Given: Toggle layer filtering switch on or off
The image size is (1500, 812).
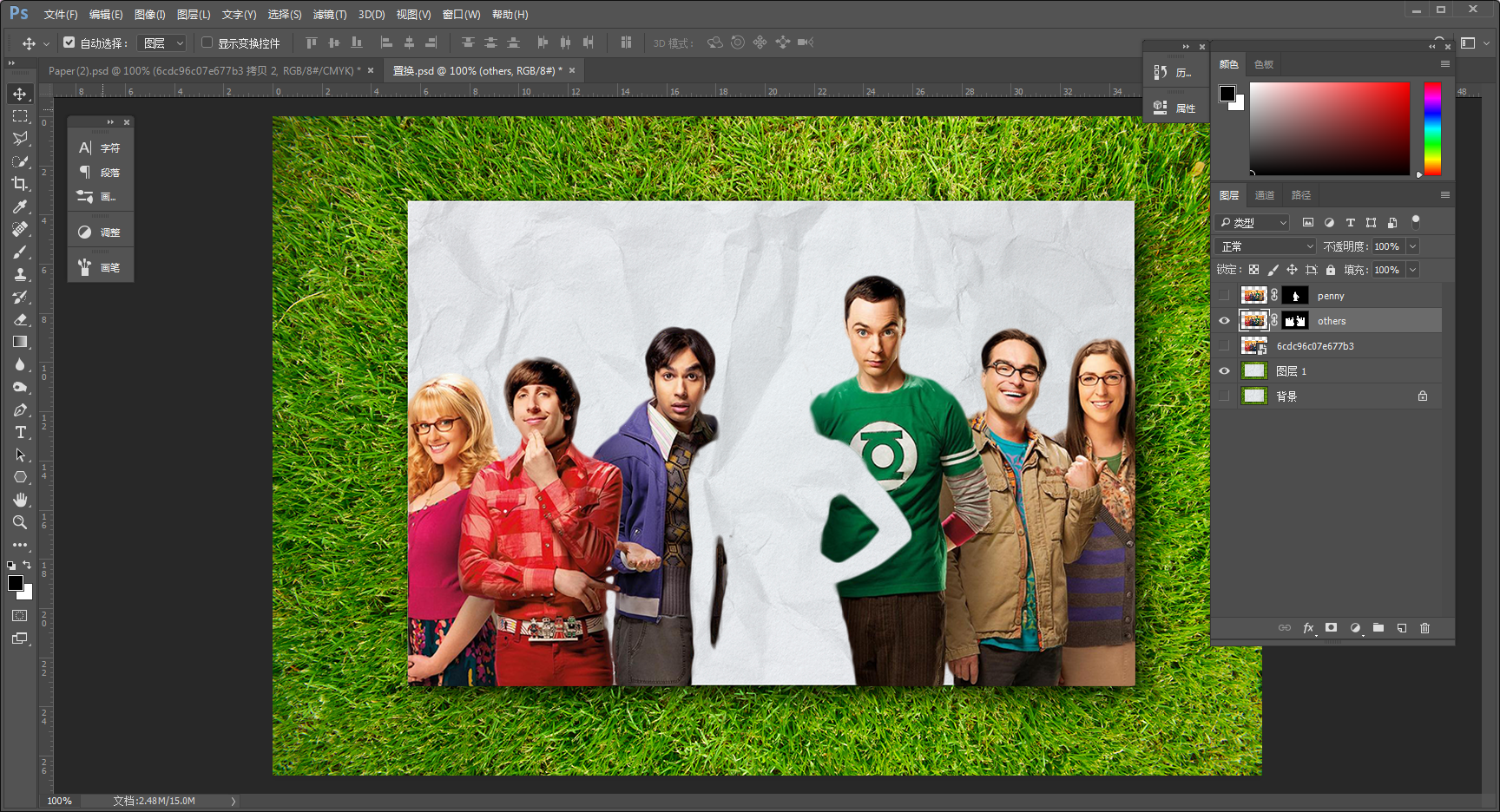Looking at the screenshot, I should click(x=1416, y=222).
